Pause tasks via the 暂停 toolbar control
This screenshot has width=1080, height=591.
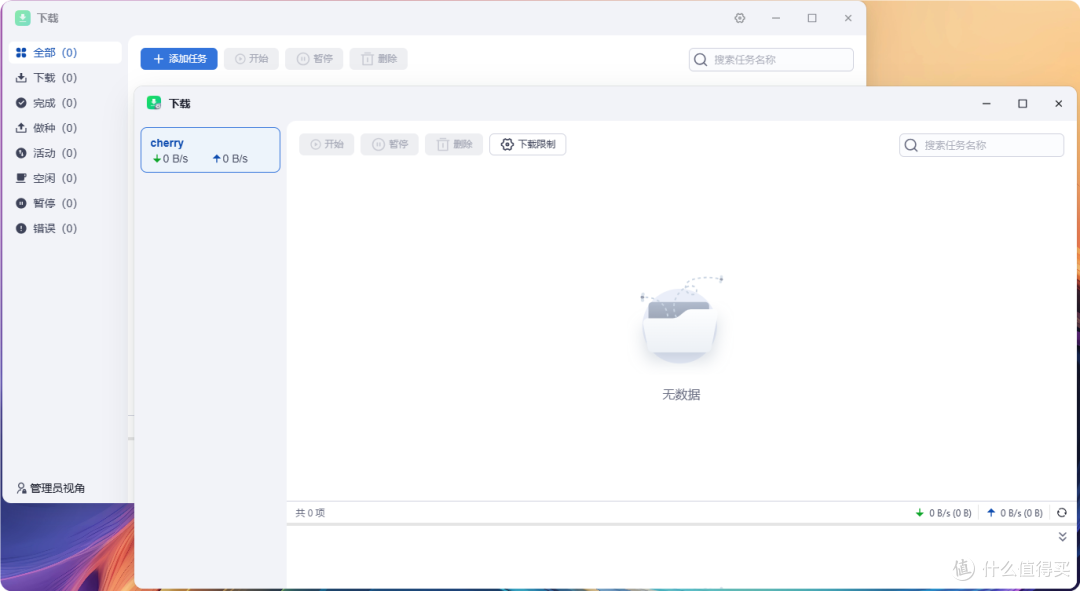pyautogui.click(x=389, y=144)
